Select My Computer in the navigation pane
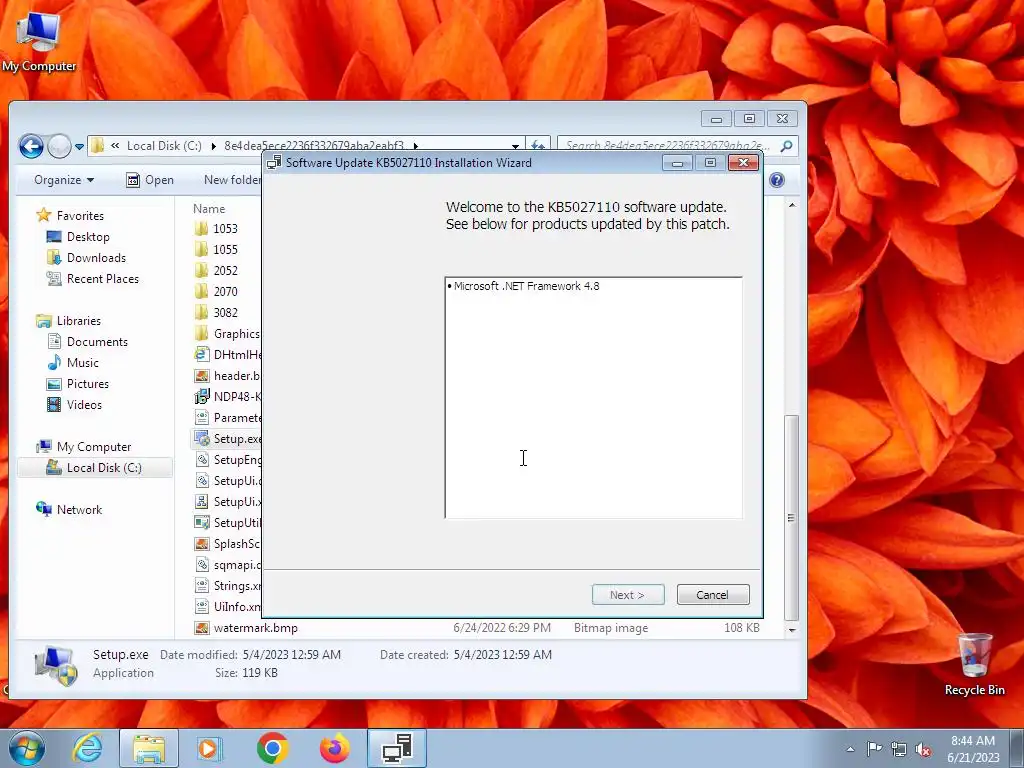1024x768 pixels. coord(84,447)
